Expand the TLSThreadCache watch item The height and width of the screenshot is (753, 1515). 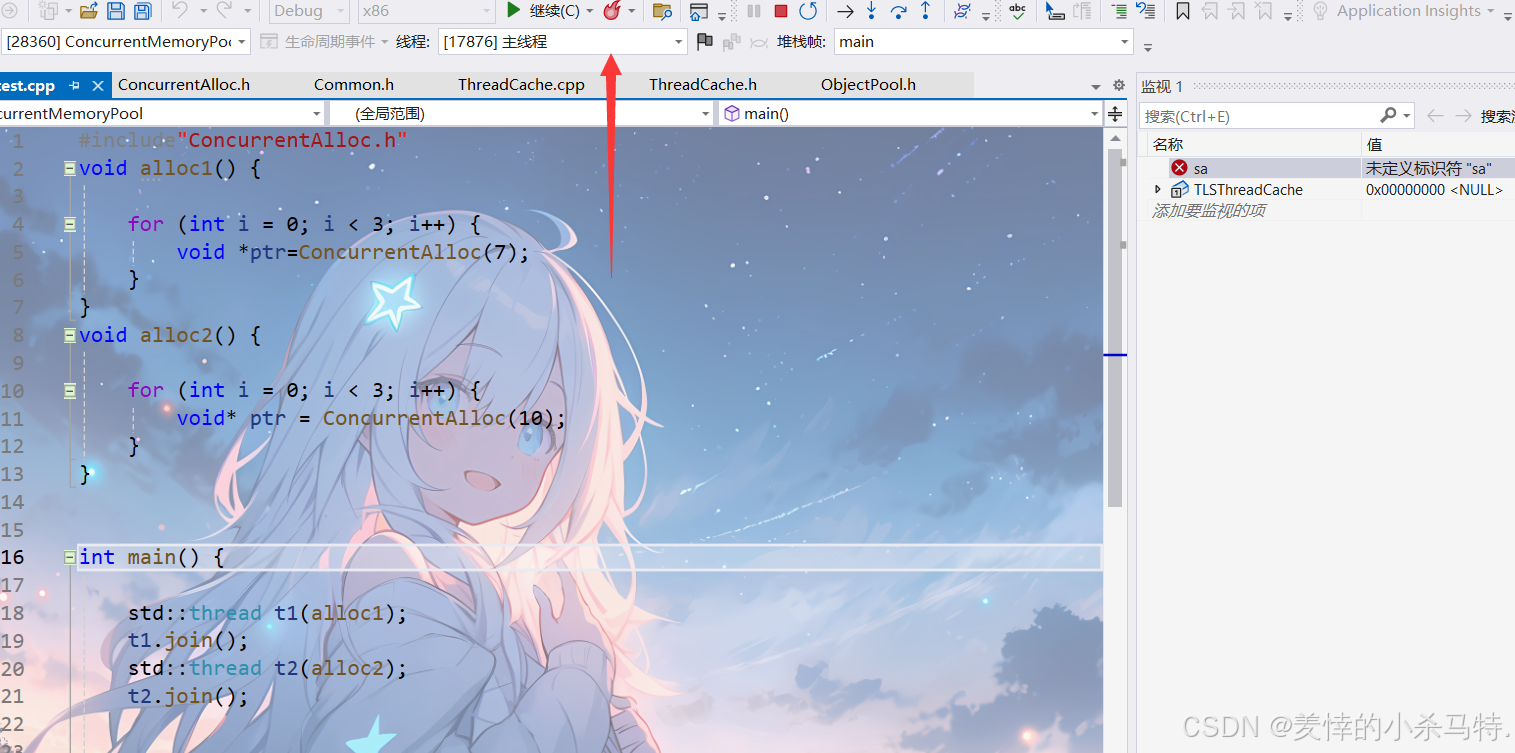click(1158, 189)
